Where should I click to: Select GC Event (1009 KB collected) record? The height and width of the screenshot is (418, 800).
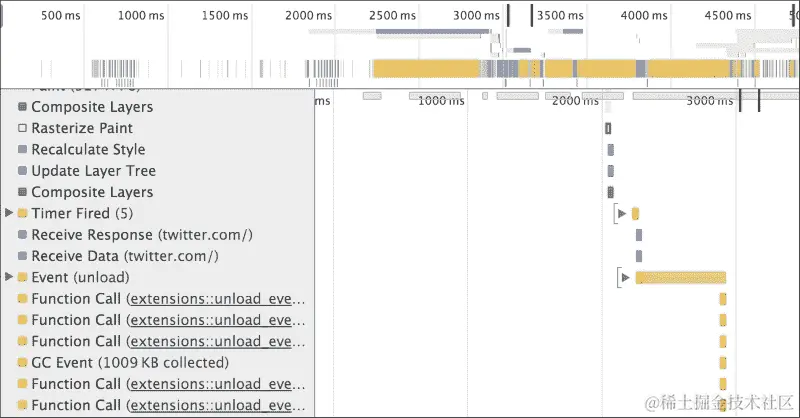click(130, 362)
